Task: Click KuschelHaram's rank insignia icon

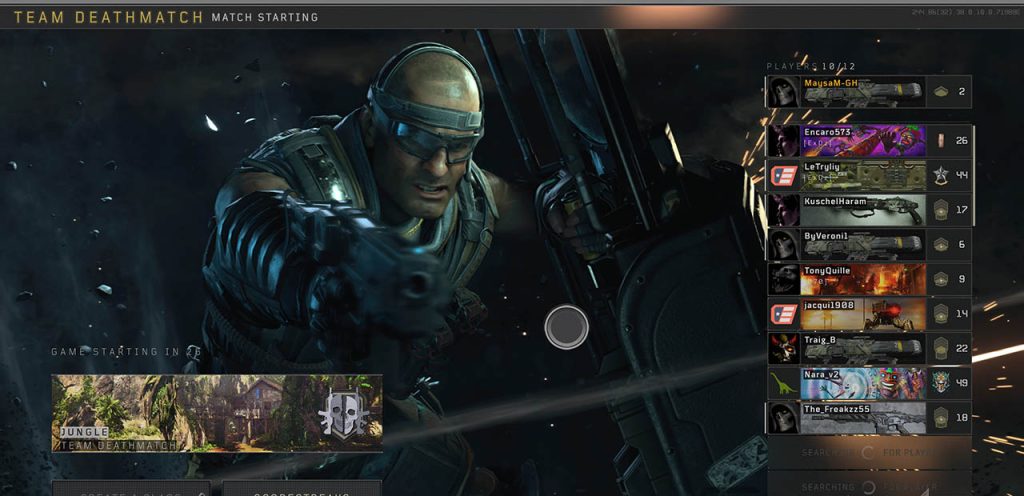Action: (x=940, y=210)
